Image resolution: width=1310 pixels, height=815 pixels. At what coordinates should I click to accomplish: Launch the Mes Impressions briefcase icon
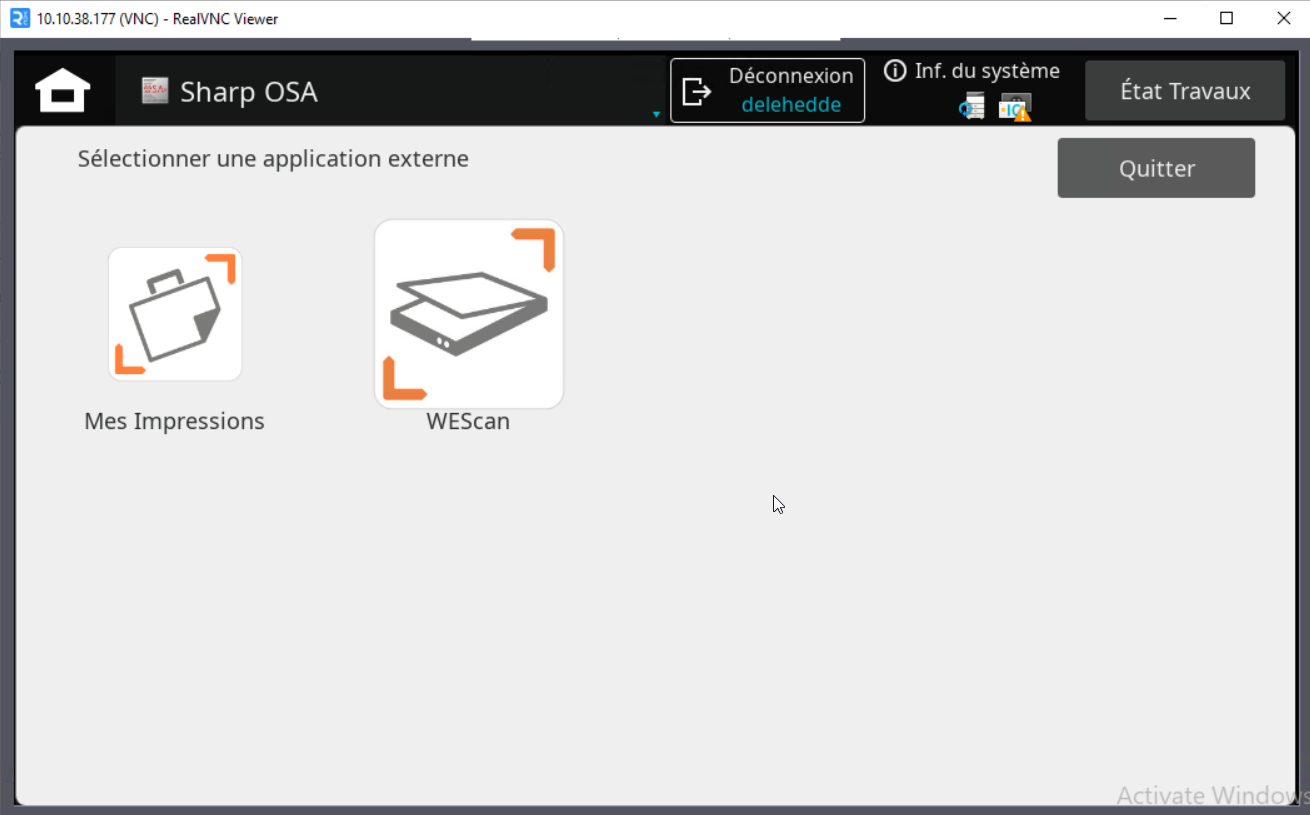click(x=175, y=314)
